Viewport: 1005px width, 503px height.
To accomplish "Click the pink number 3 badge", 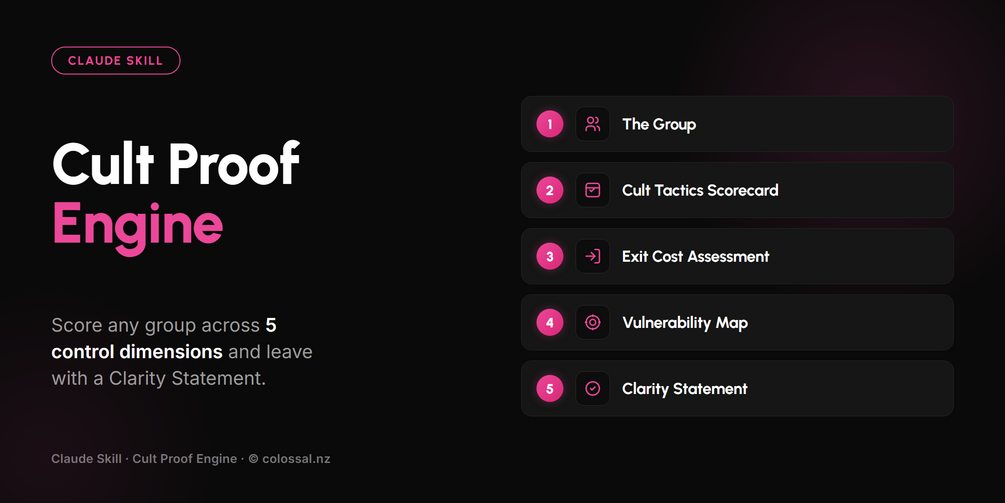I will coord(550,256).
